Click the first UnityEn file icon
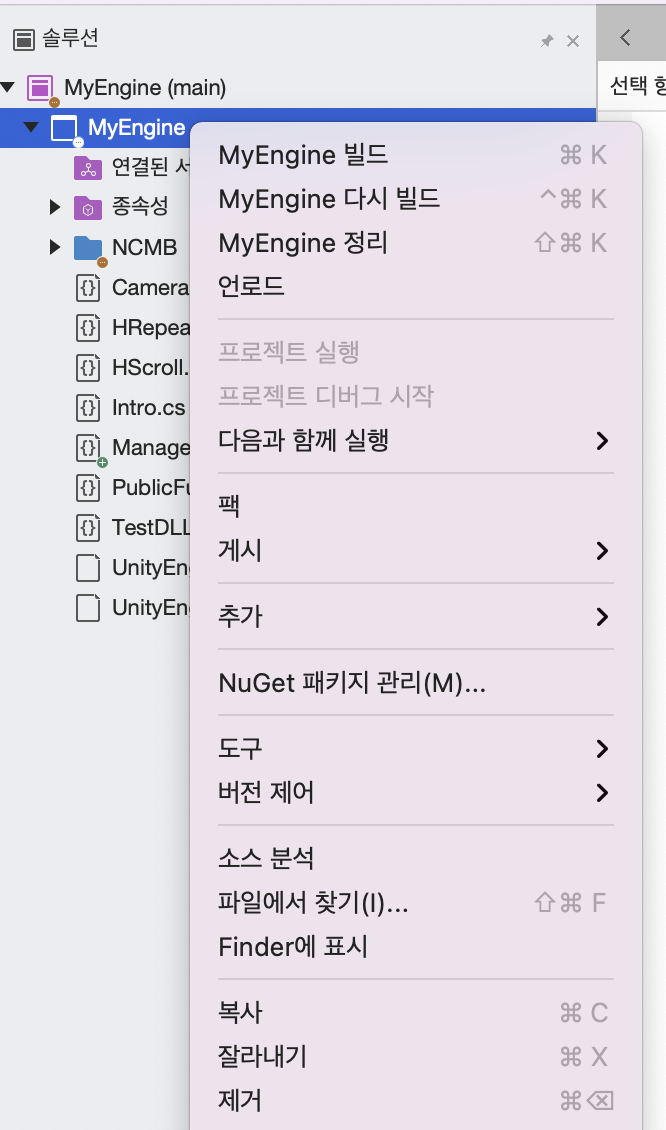Image resolution: width=666 pixels, height=1130 pixels. pyautogui.click(x=88, y=568)
